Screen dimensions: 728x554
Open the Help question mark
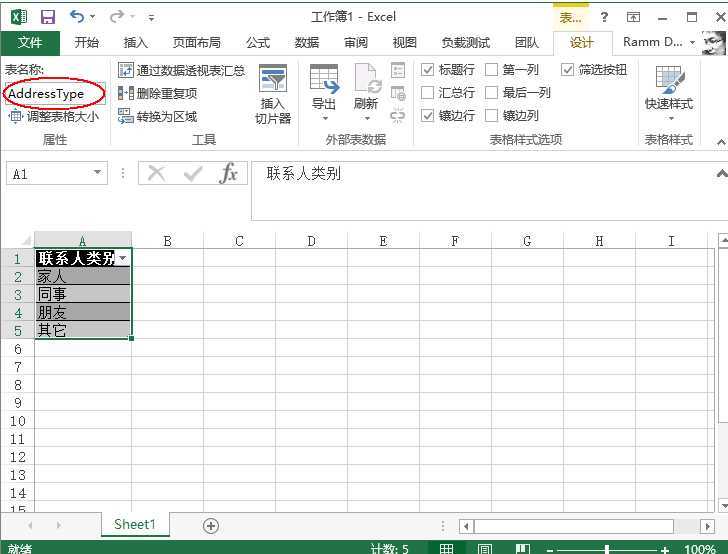pyautogui.click(x=604, y=17)
